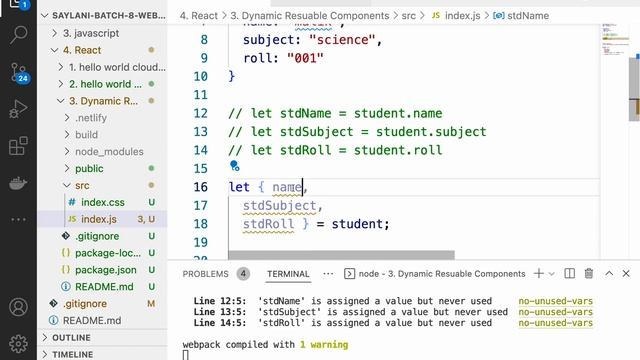Image resolution: width=640 pixels, height=360 pixels.
Task: Open the Extensions view
Action: click(18, 146)
